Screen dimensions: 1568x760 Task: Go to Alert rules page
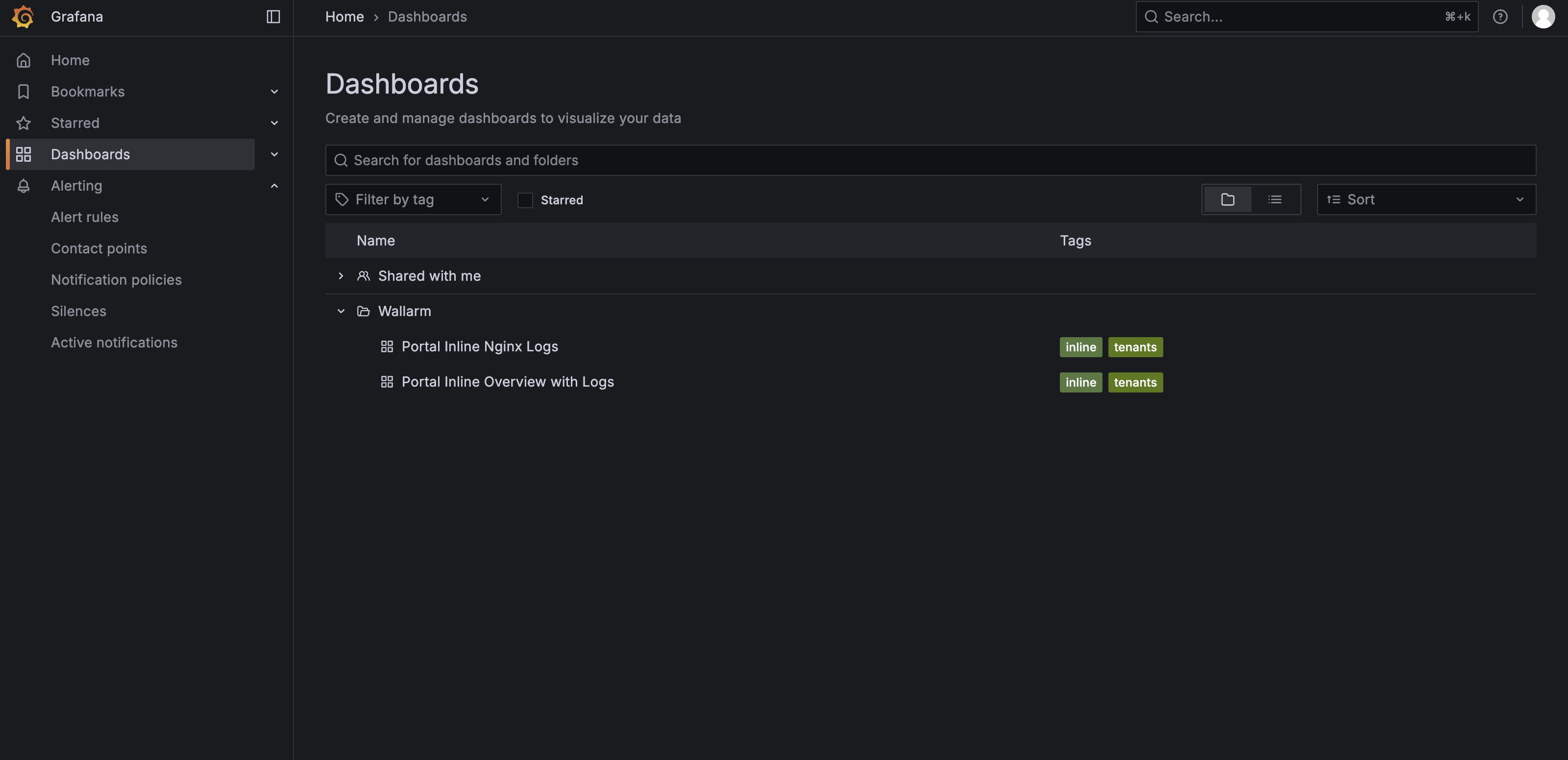85,217
